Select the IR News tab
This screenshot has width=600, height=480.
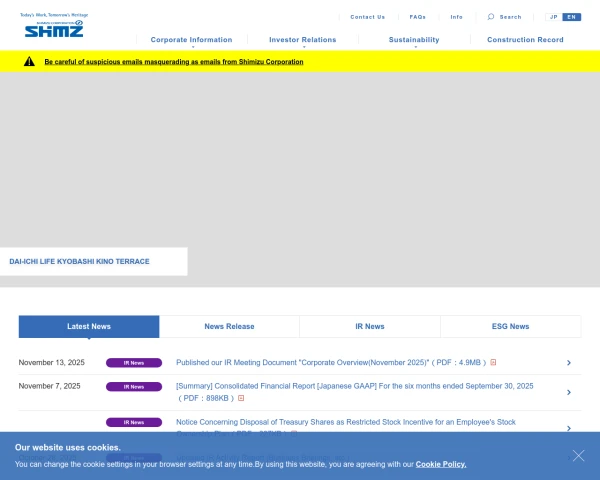370,327
